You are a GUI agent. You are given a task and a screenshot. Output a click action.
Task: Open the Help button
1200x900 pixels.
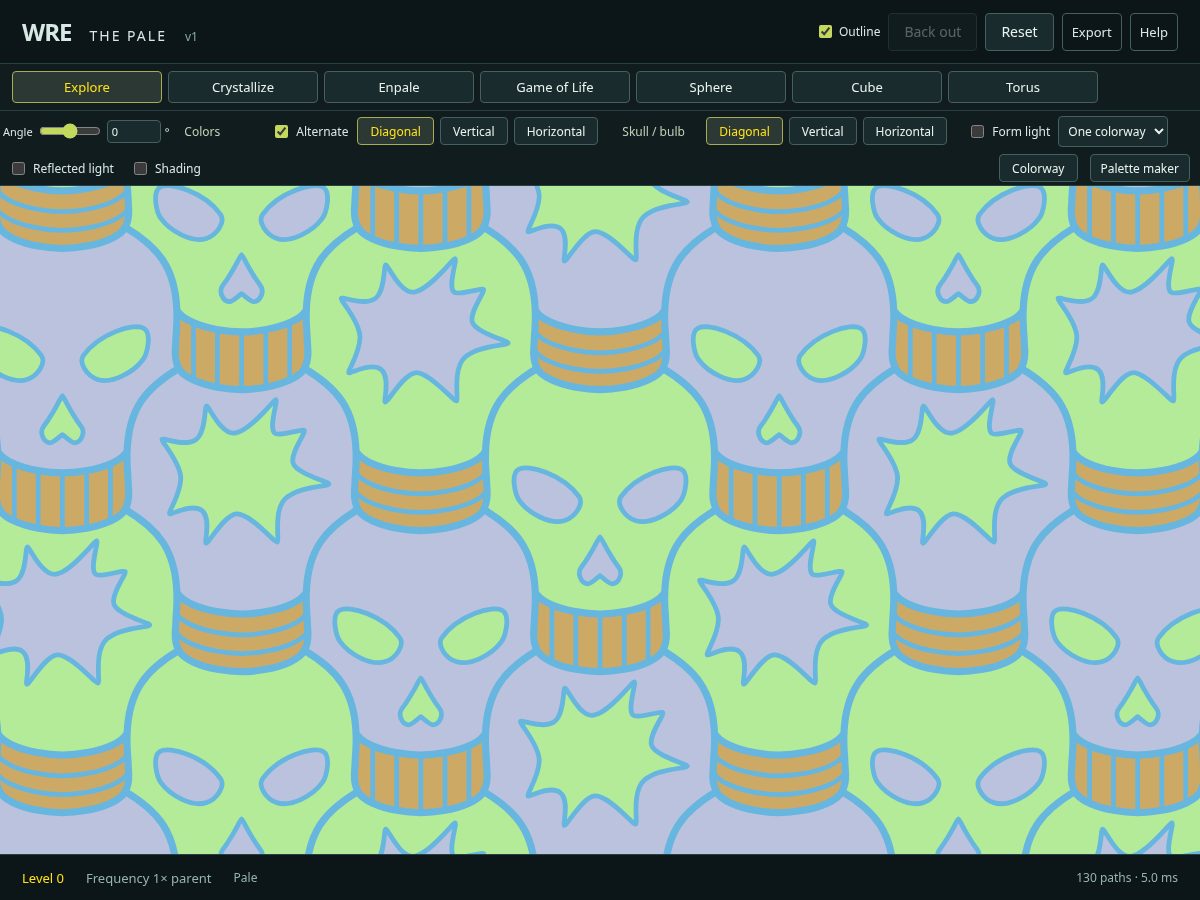pos(1154,32)
